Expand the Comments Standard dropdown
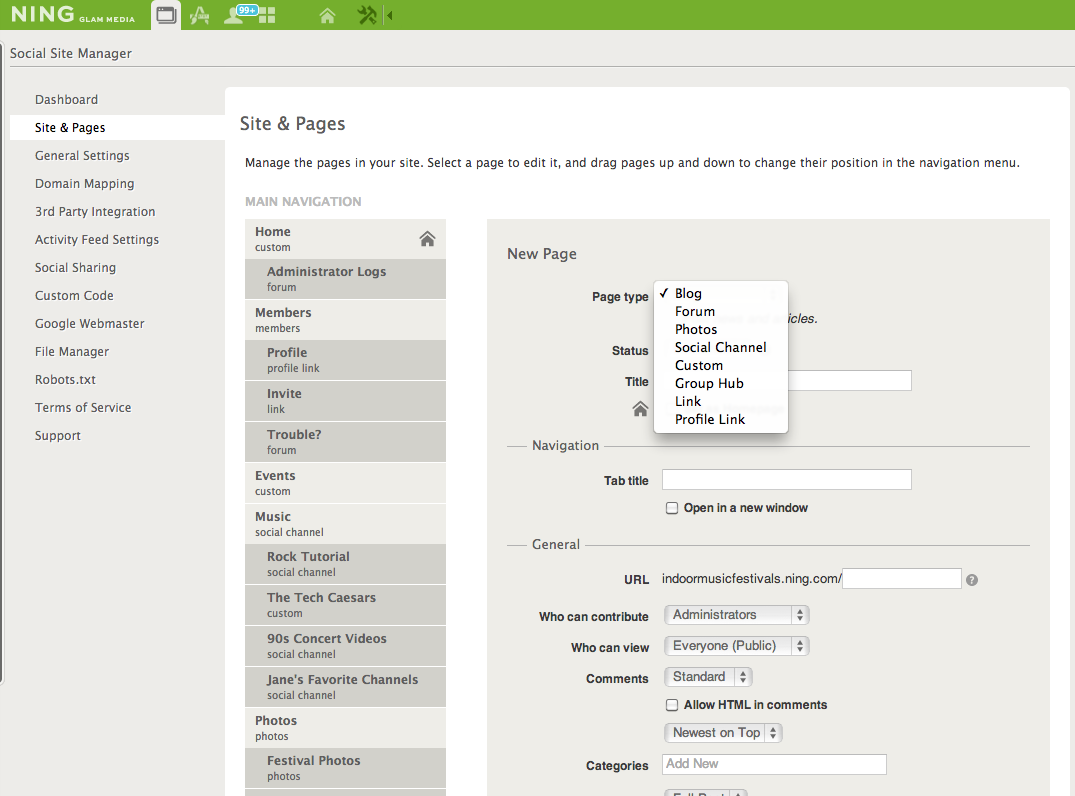Viewport: 1075px width, 796px height. click(708, 677)
